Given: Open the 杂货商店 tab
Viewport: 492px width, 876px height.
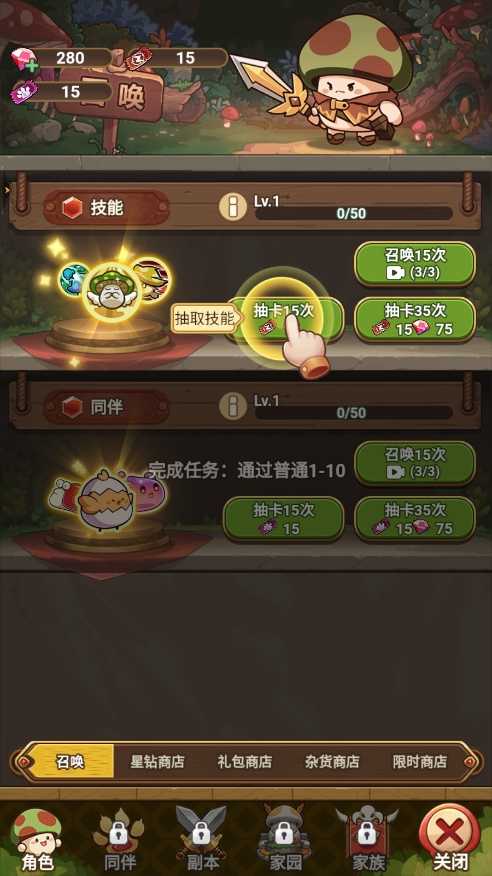Looking at the screenshot, I should pyautogui.click(x=332, y=761).
